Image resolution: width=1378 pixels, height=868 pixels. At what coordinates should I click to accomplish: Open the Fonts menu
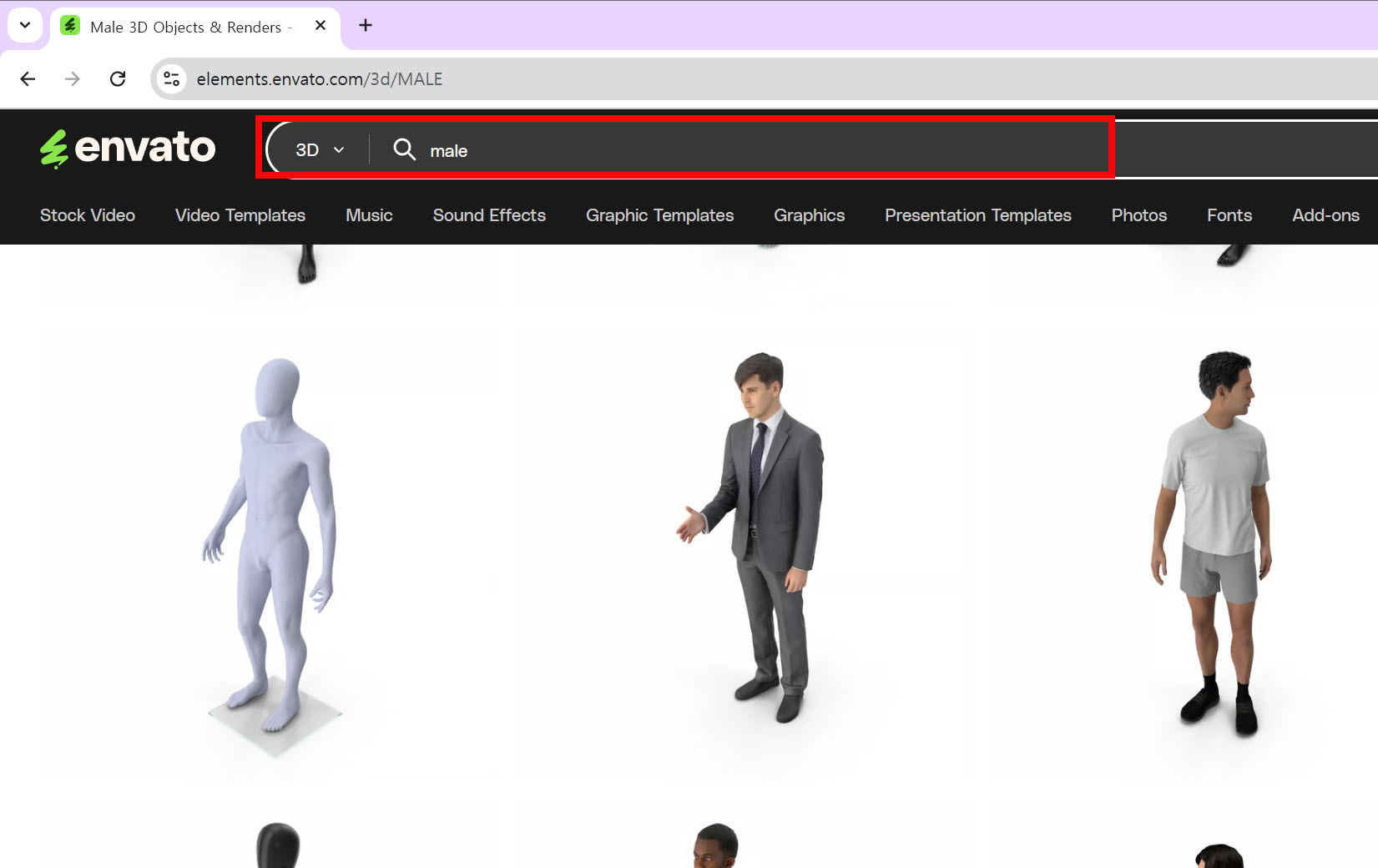click(x=1229, y=215)
